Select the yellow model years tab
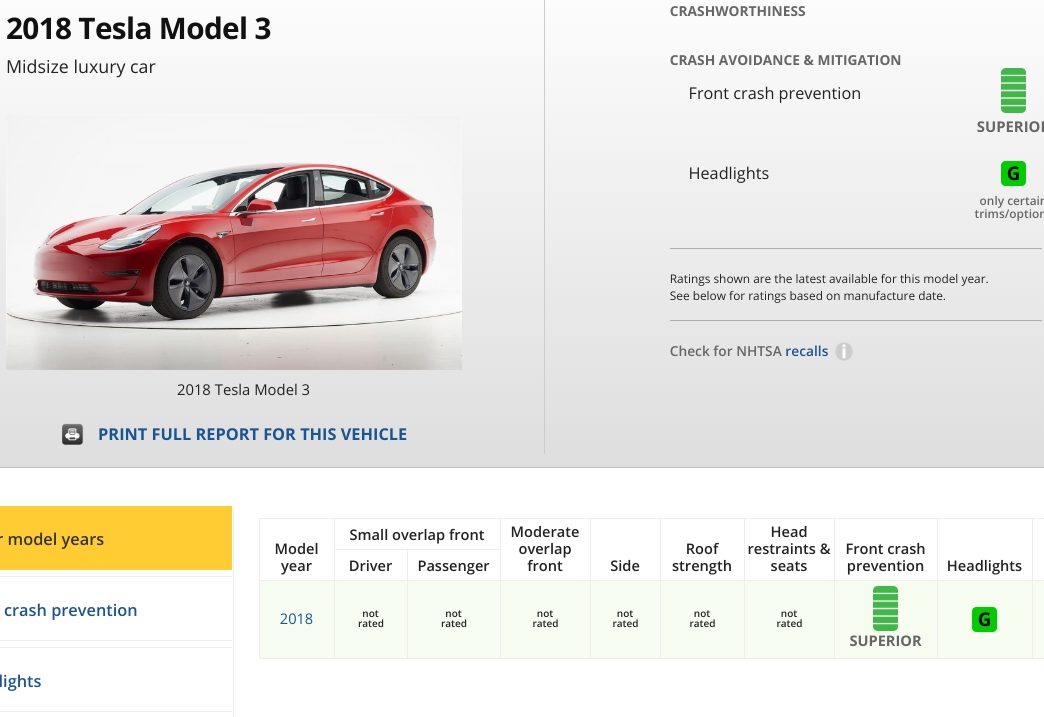This screenshot has height=717, width=1044. pos(116,538)
